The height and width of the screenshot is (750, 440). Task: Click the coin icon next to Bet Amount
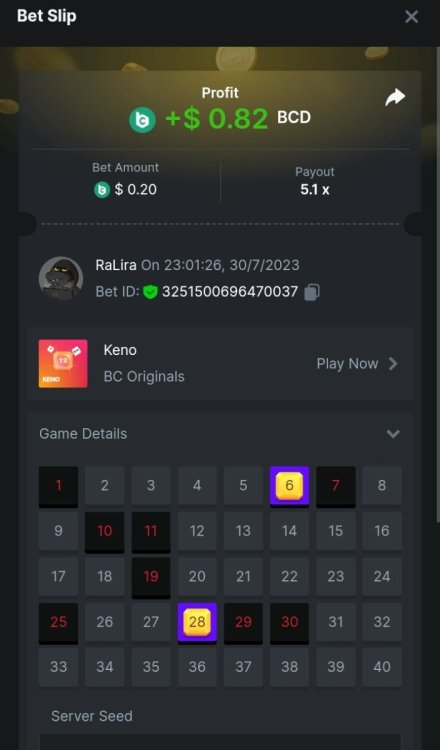[x=101, y=190]
